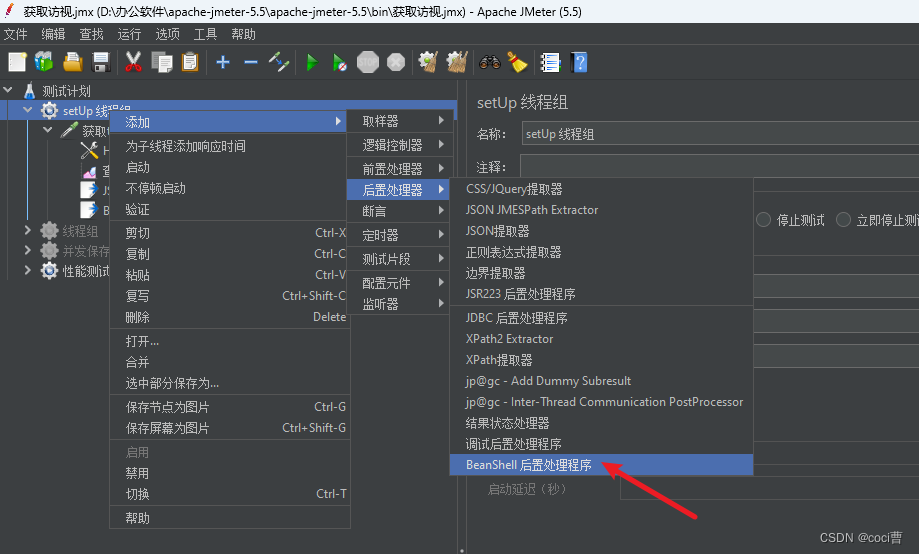
Task: Click the gear icon of setUp 线程组
Action: click(x=49, y=110)
